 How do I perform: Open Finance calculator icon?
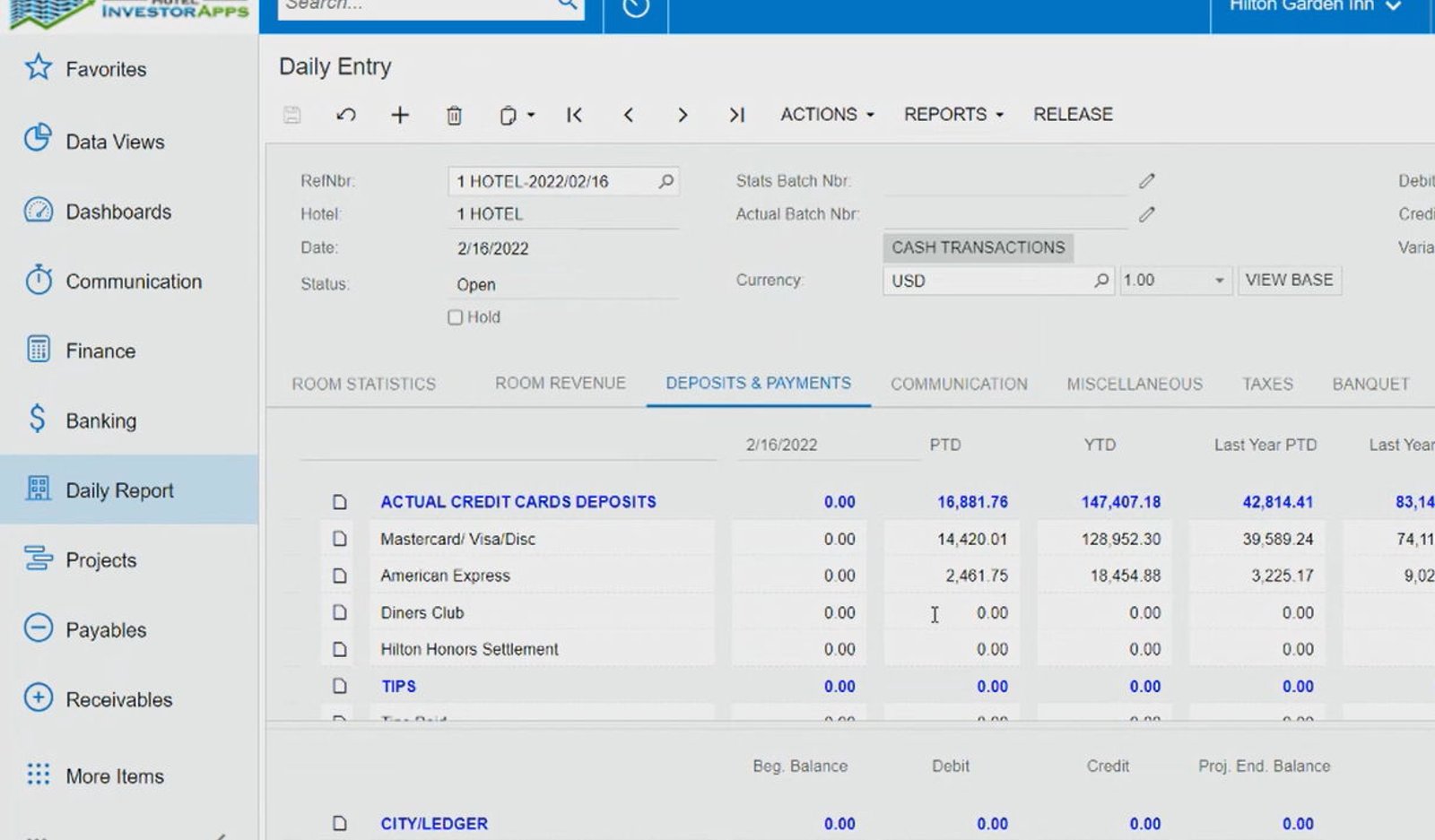[38, 350]
